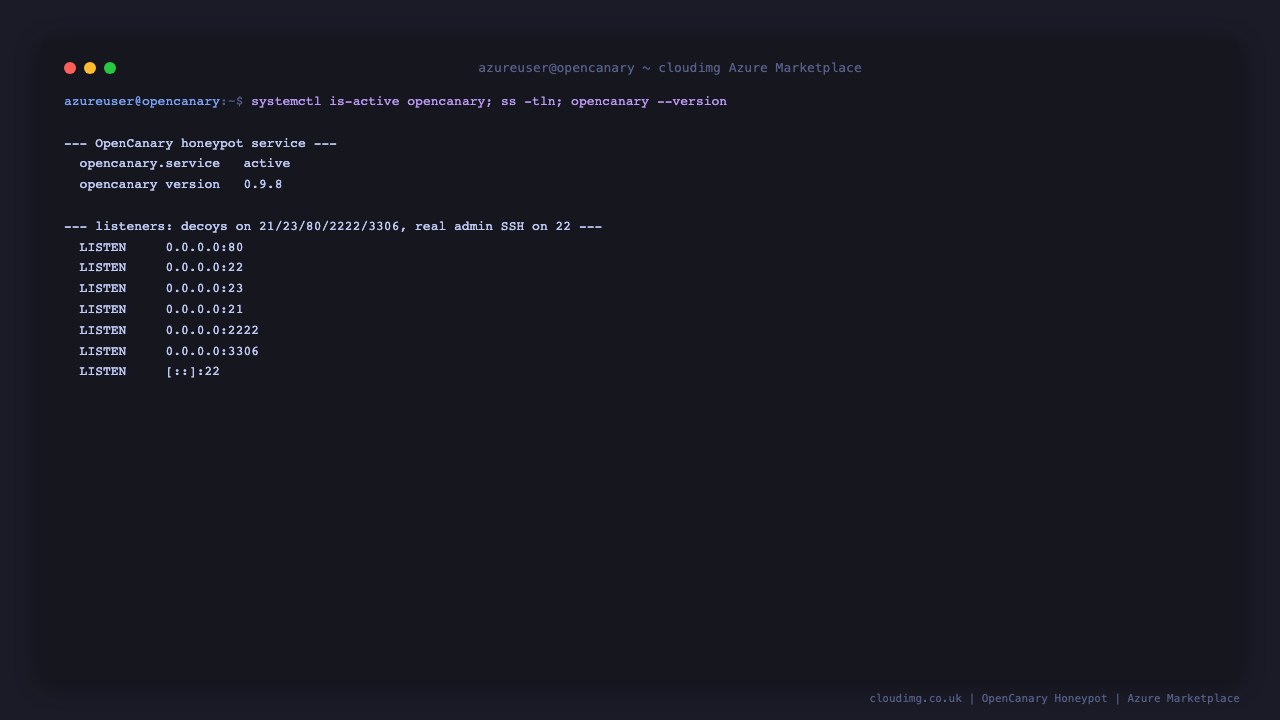Image resolution: width=1280 pixels, height=720 pixels.
Task: Click the LISTEN 0.0.0.0:3306 row
Action: tap(169, 352)
